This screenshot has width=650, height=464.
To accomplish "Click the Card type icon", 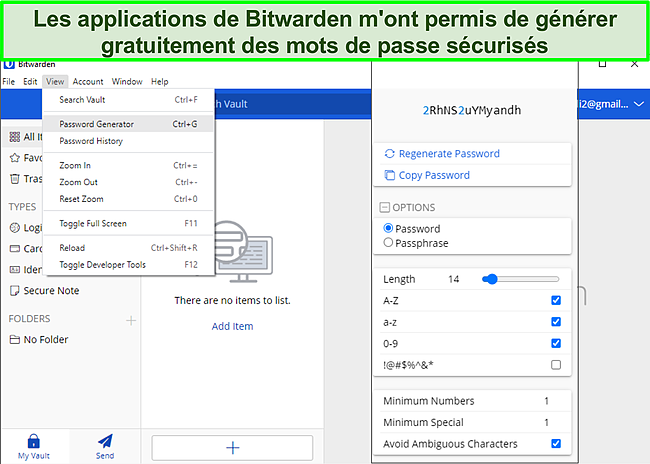I will (15, 248).
